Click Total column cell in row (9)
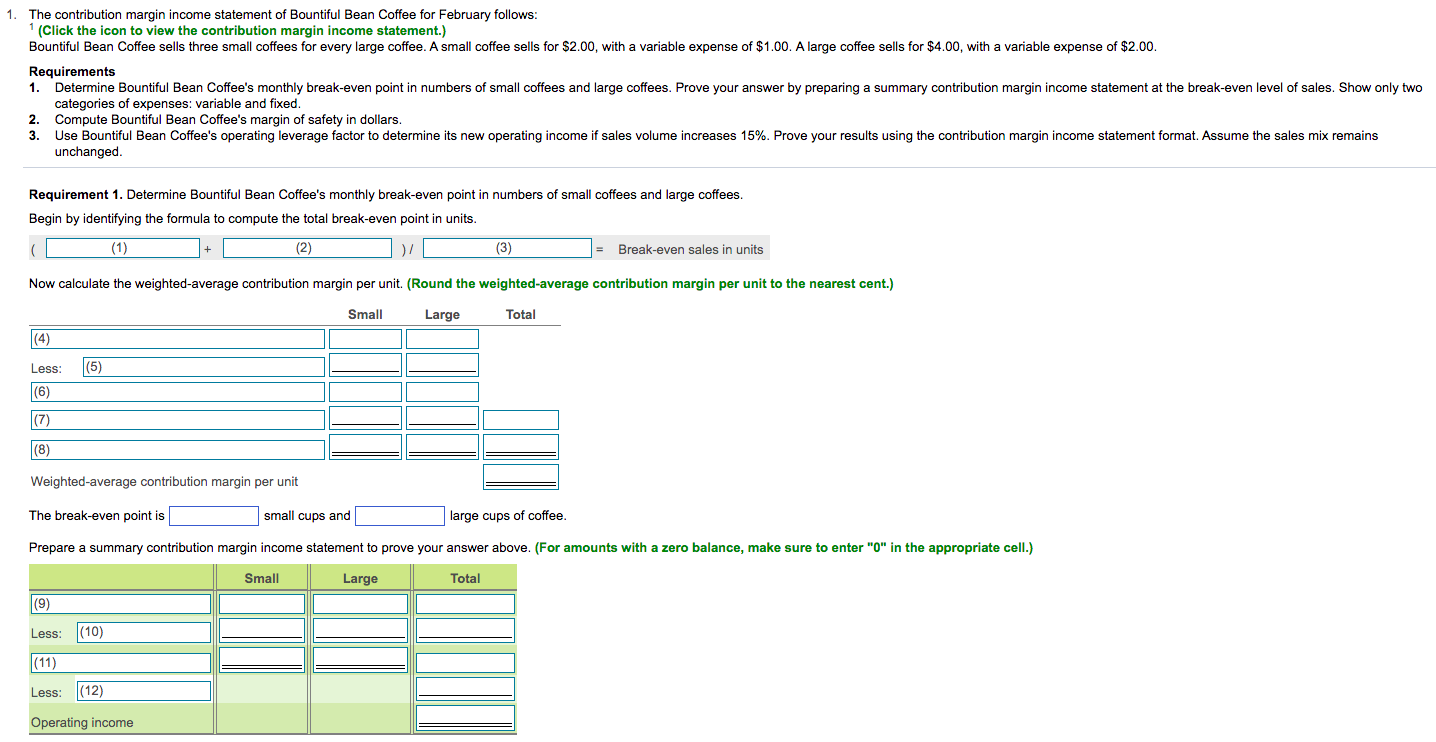 (465, 604)
